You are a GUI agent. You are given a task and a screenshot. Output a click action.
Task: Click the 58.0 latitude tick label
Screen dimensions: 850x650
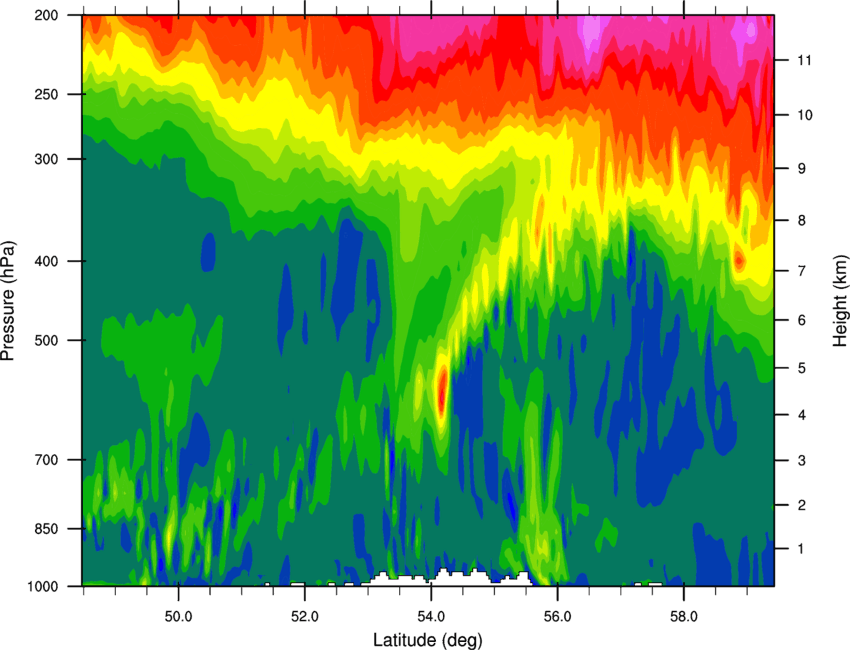point(684,616)
